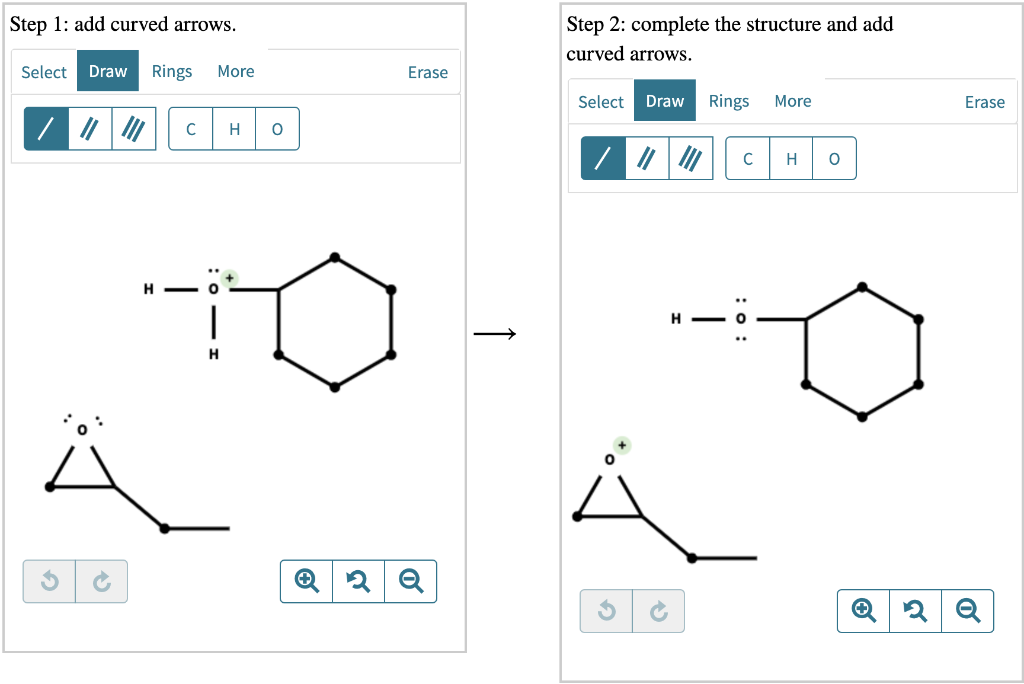
Task: Click the Erase button in Step 1
Action: click(x=428, y=71)
